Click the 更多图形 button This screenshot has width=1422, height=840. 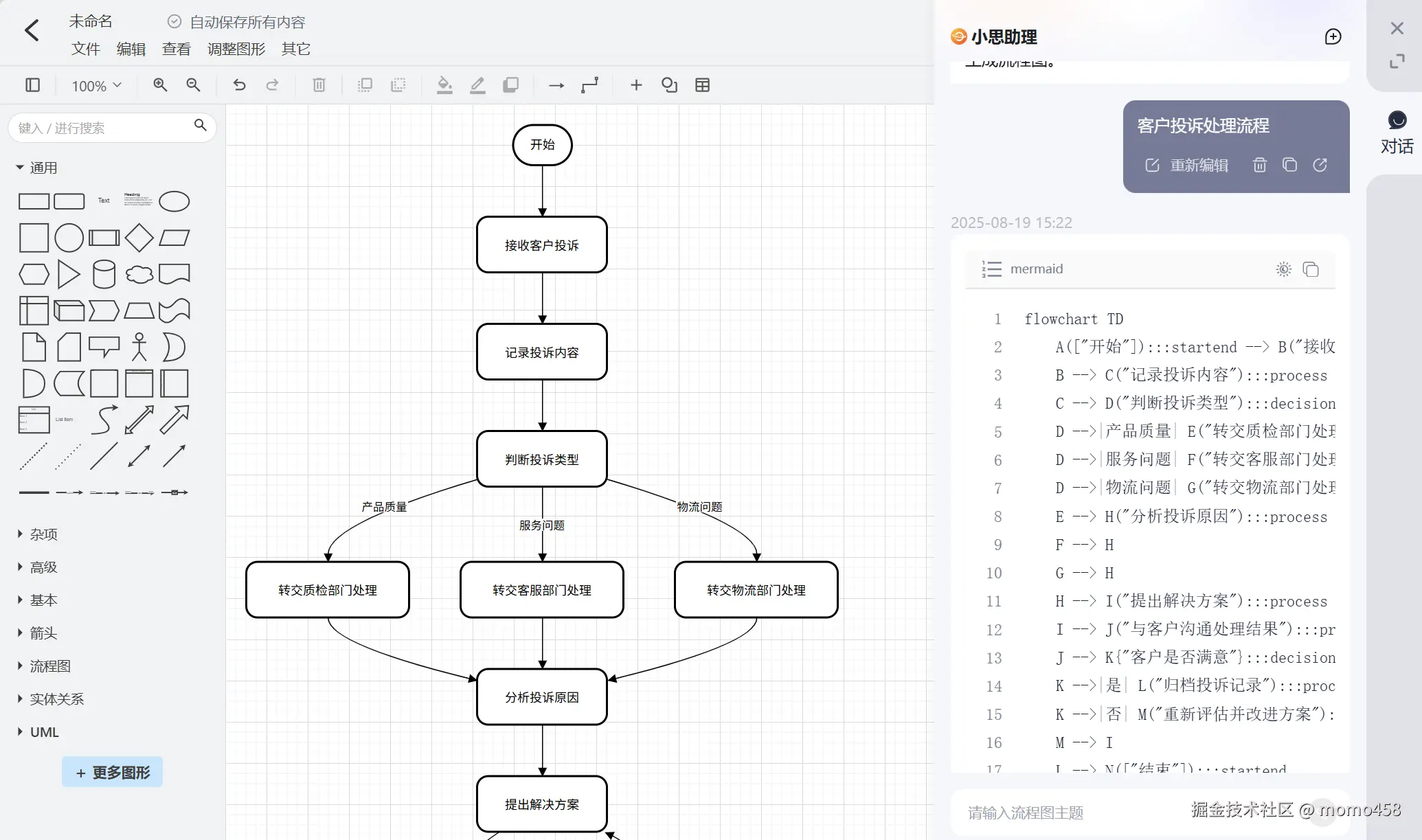click(113, 773)
